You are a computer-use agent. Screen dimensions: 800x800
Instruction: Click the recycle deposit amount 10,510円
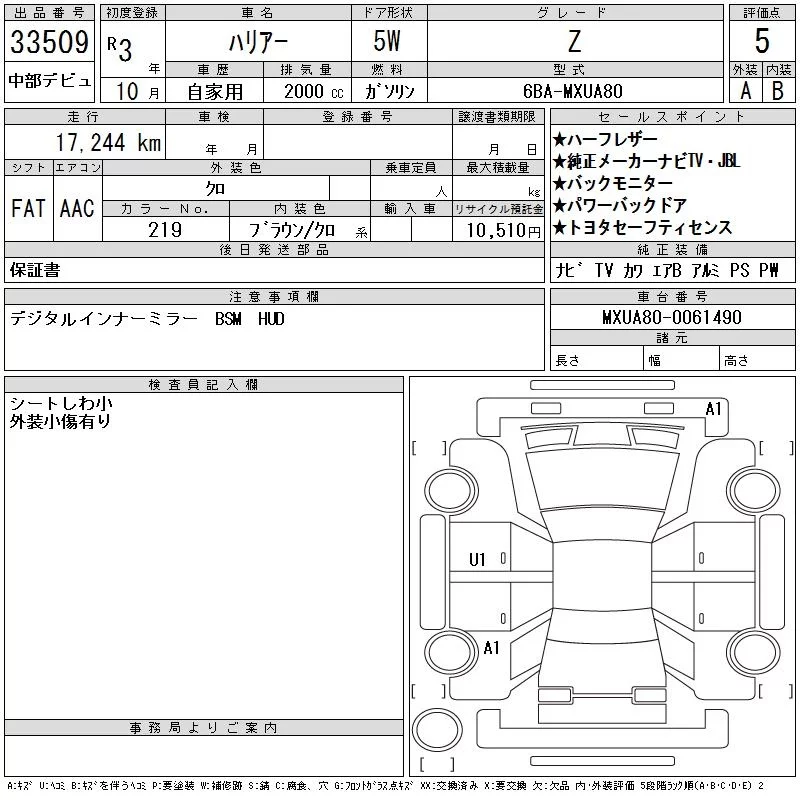pyautogui.click(x=504, y=230)
